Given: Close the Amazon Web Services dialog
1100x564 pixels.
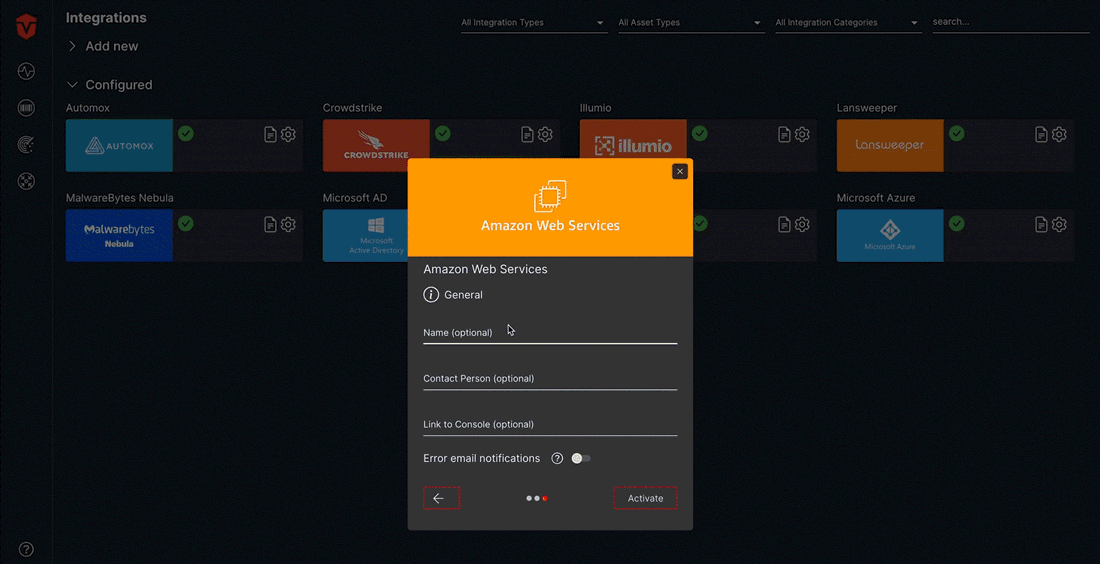Looking at the screenshot, I should 680,171.
